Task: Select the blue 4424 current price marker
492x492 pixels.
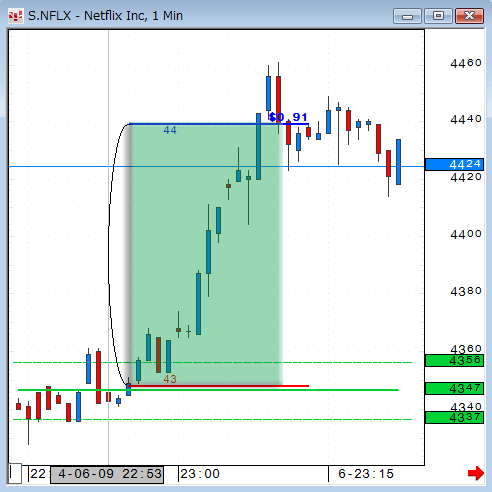Action: pyautogui.click(x=454, y=164)
